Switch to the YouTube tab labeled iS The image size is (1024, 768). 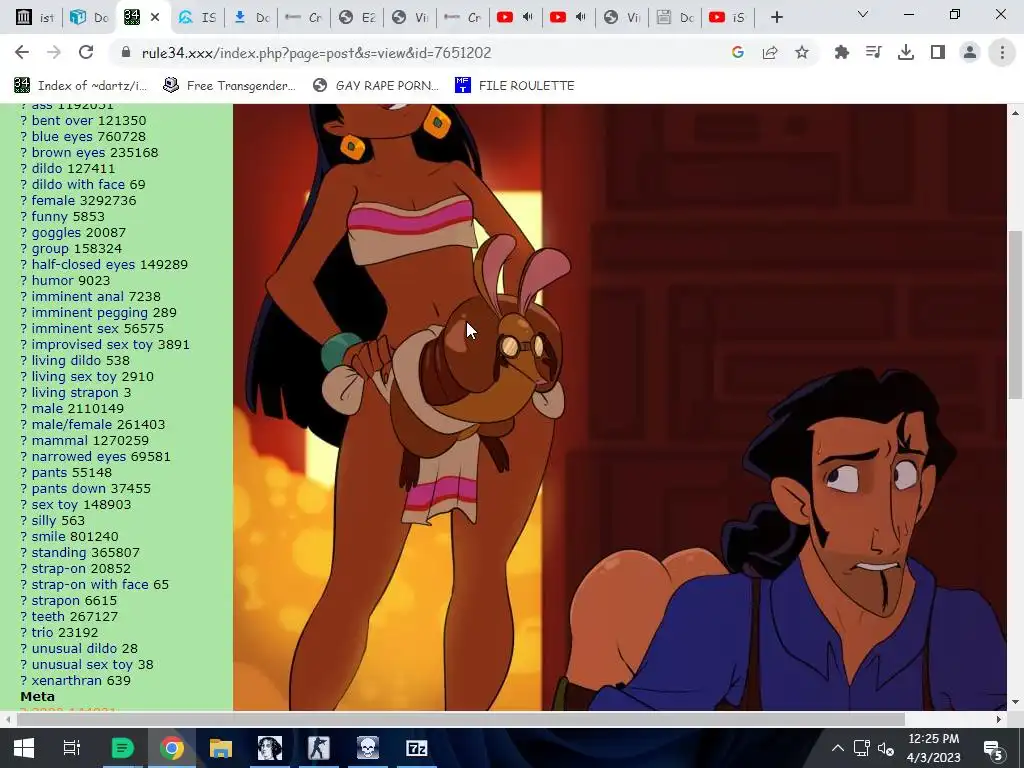(728, 17)
